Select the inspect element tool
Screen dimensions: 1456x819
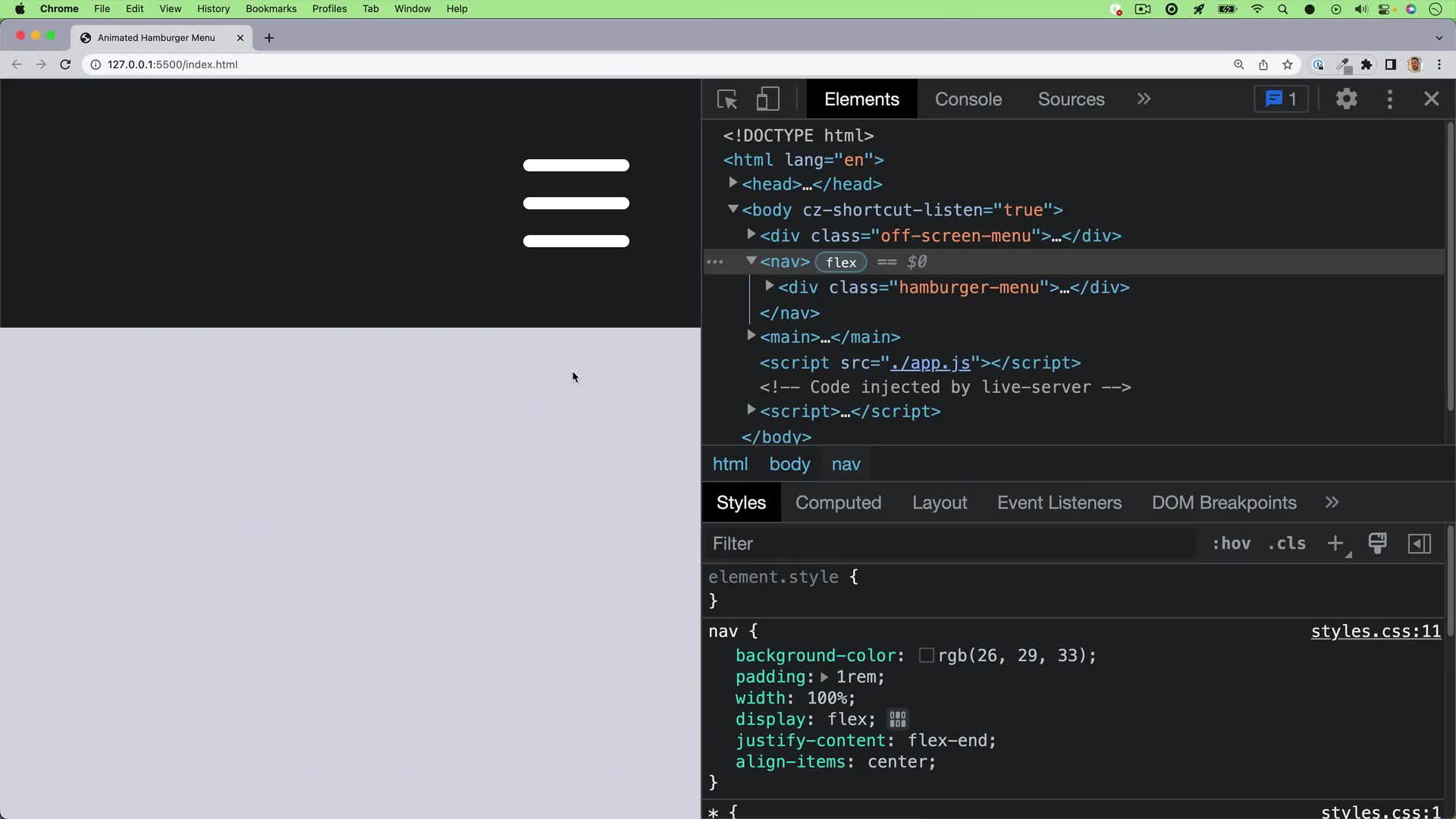[727, 99]
